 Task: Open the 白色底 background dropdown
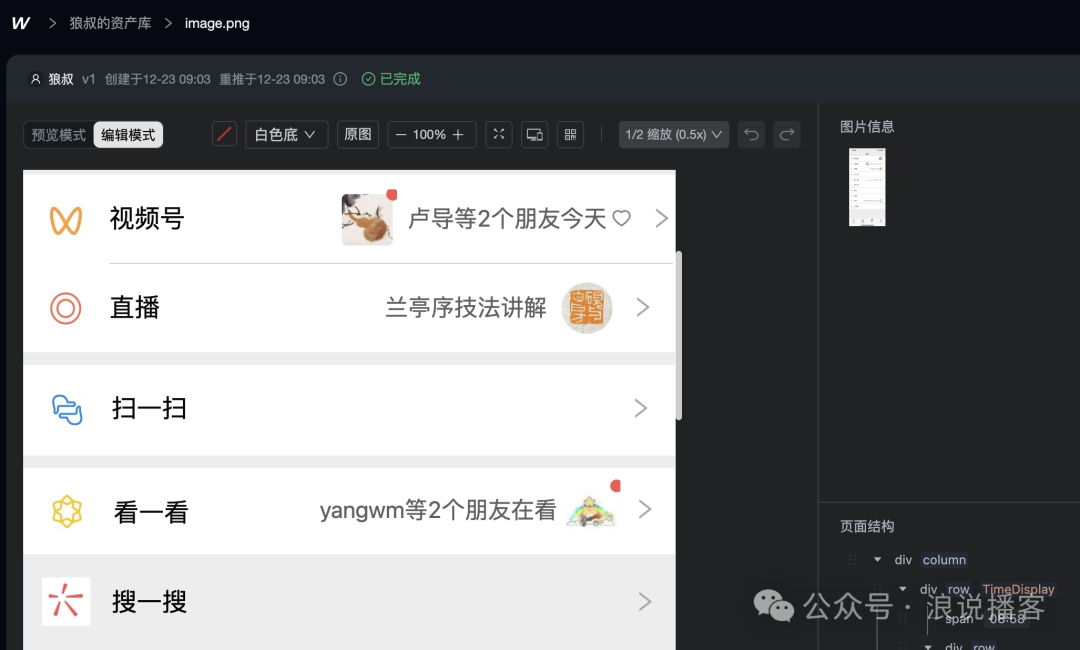287,134
